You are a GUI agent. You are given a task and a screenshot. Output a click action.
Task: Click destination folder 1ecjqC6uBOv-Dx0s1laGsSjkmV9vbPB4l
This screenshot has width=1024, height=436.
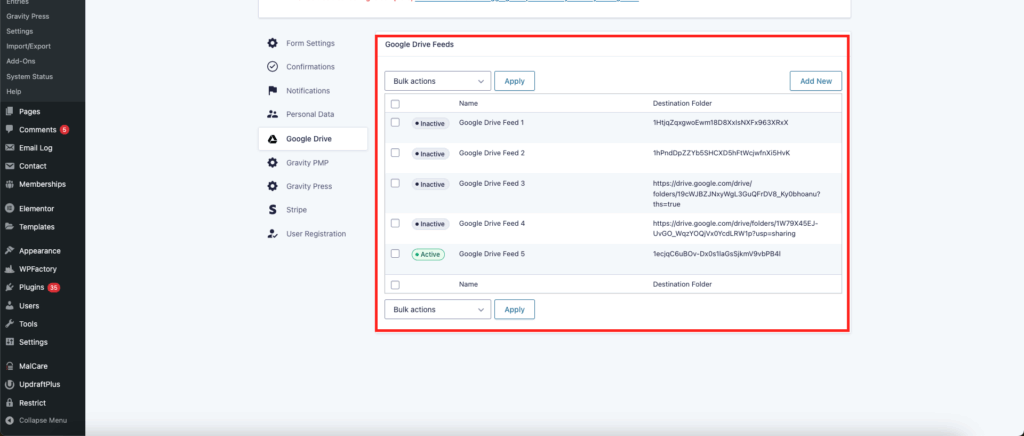pos(717,254)
